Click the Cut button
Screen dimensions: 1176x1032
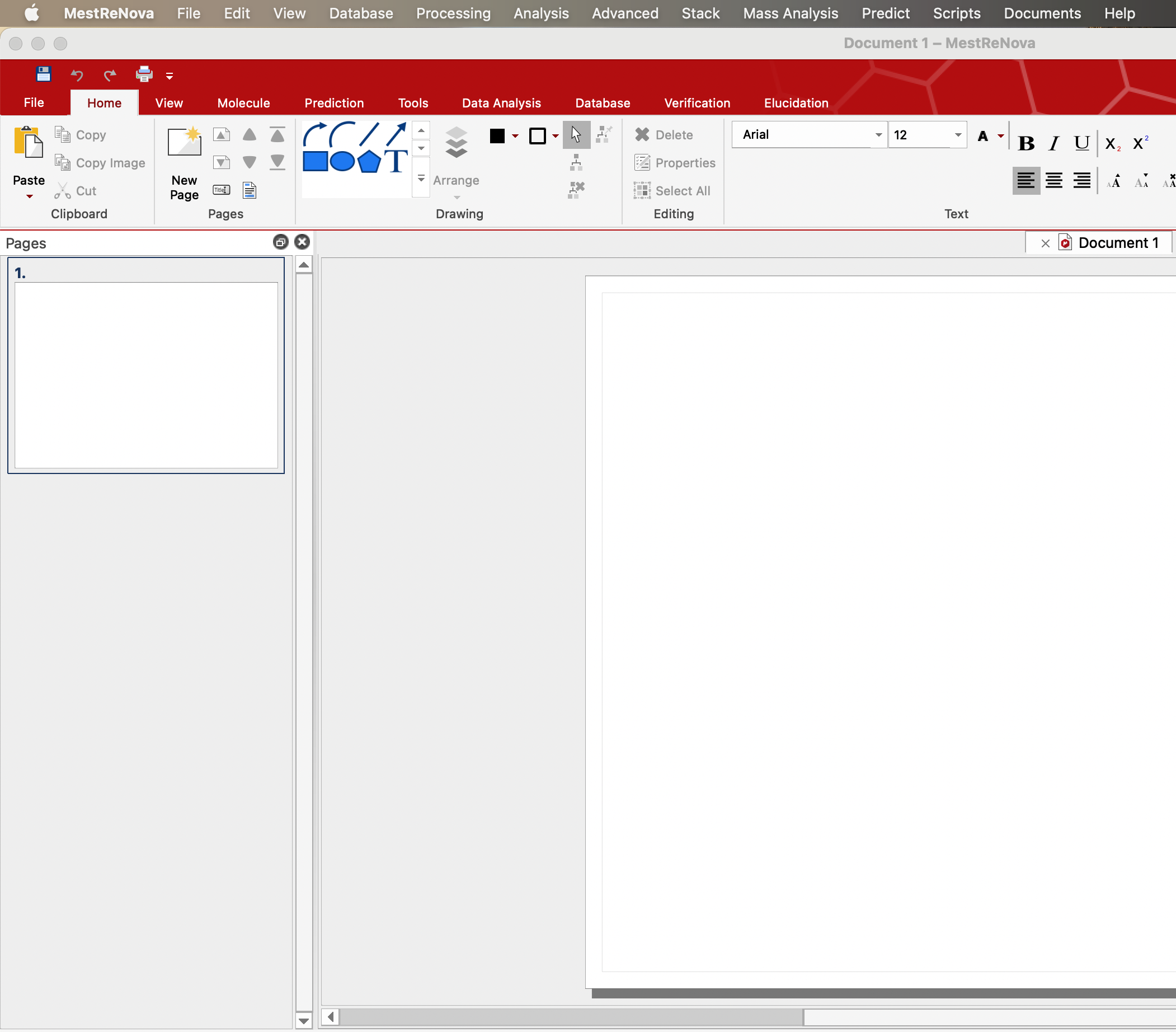click(76, 190)
